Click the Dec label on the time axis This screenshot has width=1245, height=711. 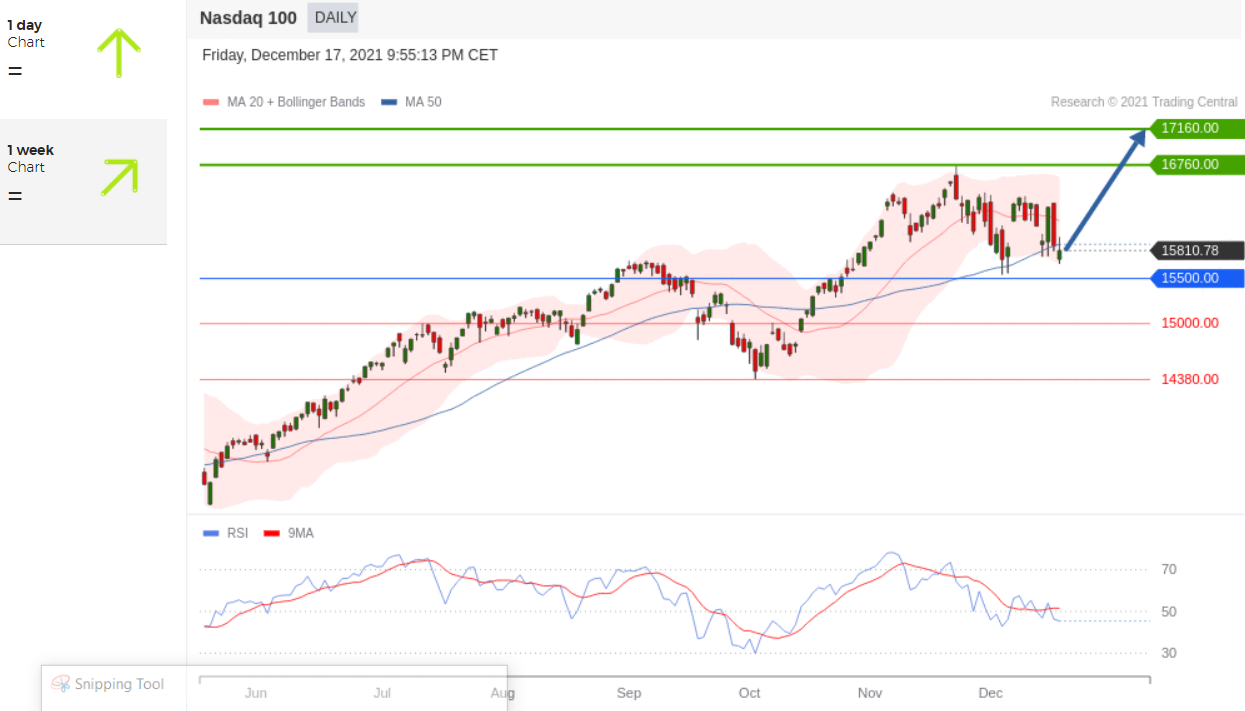click(x=990, y=693)
